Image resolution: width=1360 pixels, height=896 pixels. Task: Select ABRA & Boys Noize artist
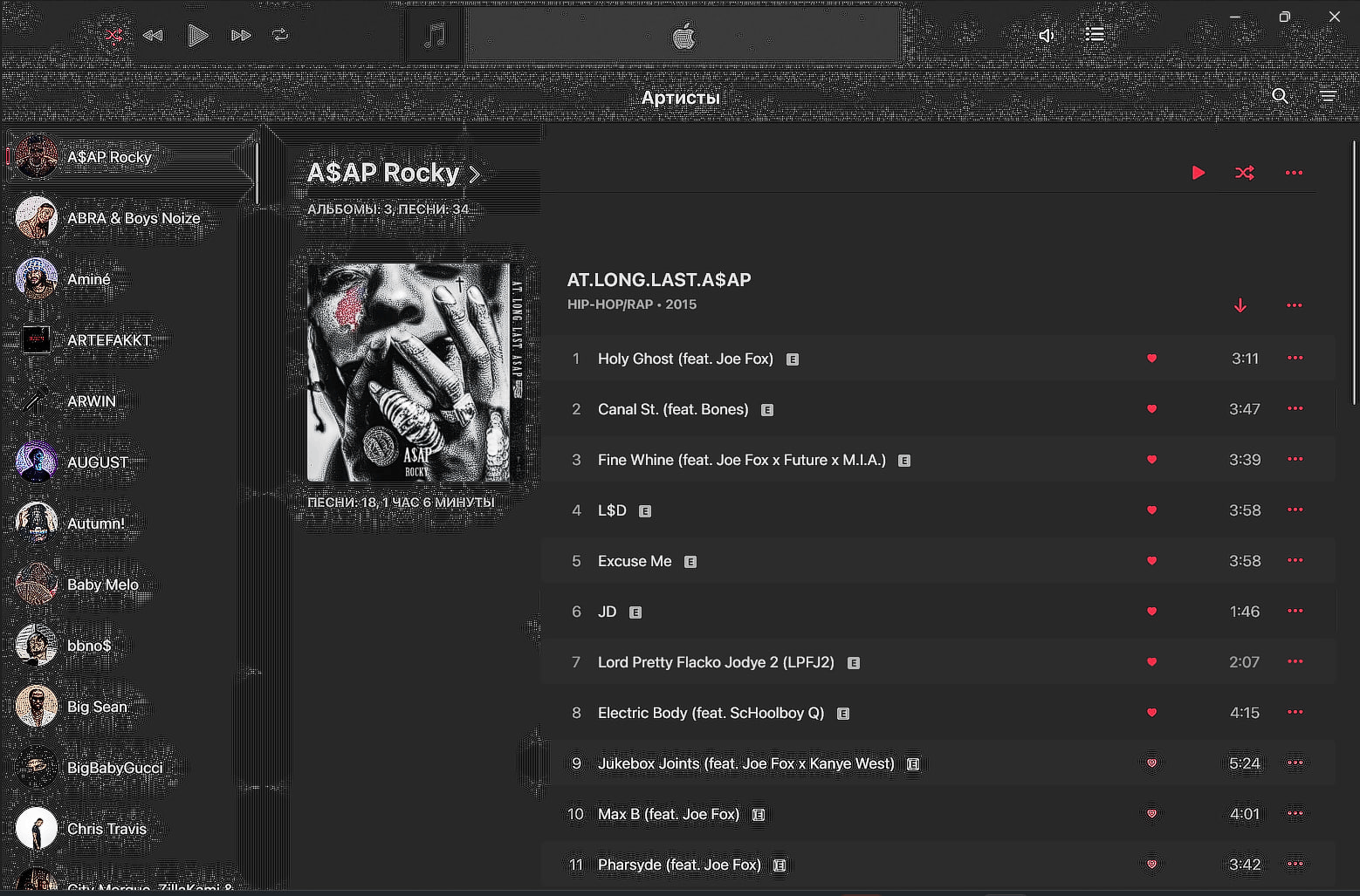click(x=129, y=218)
